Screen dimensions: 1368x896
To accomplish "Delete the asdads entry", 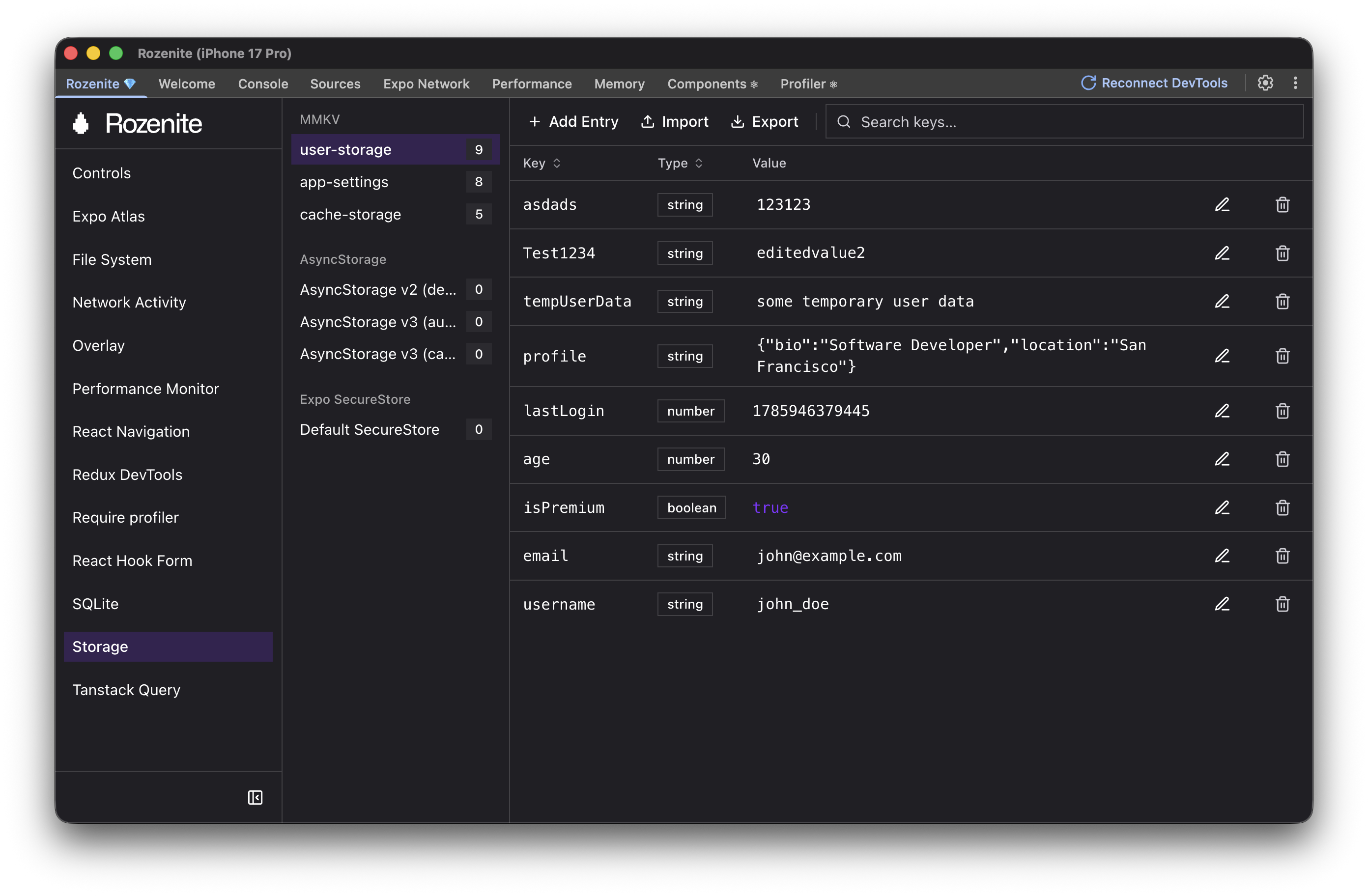I will 1282,205.
